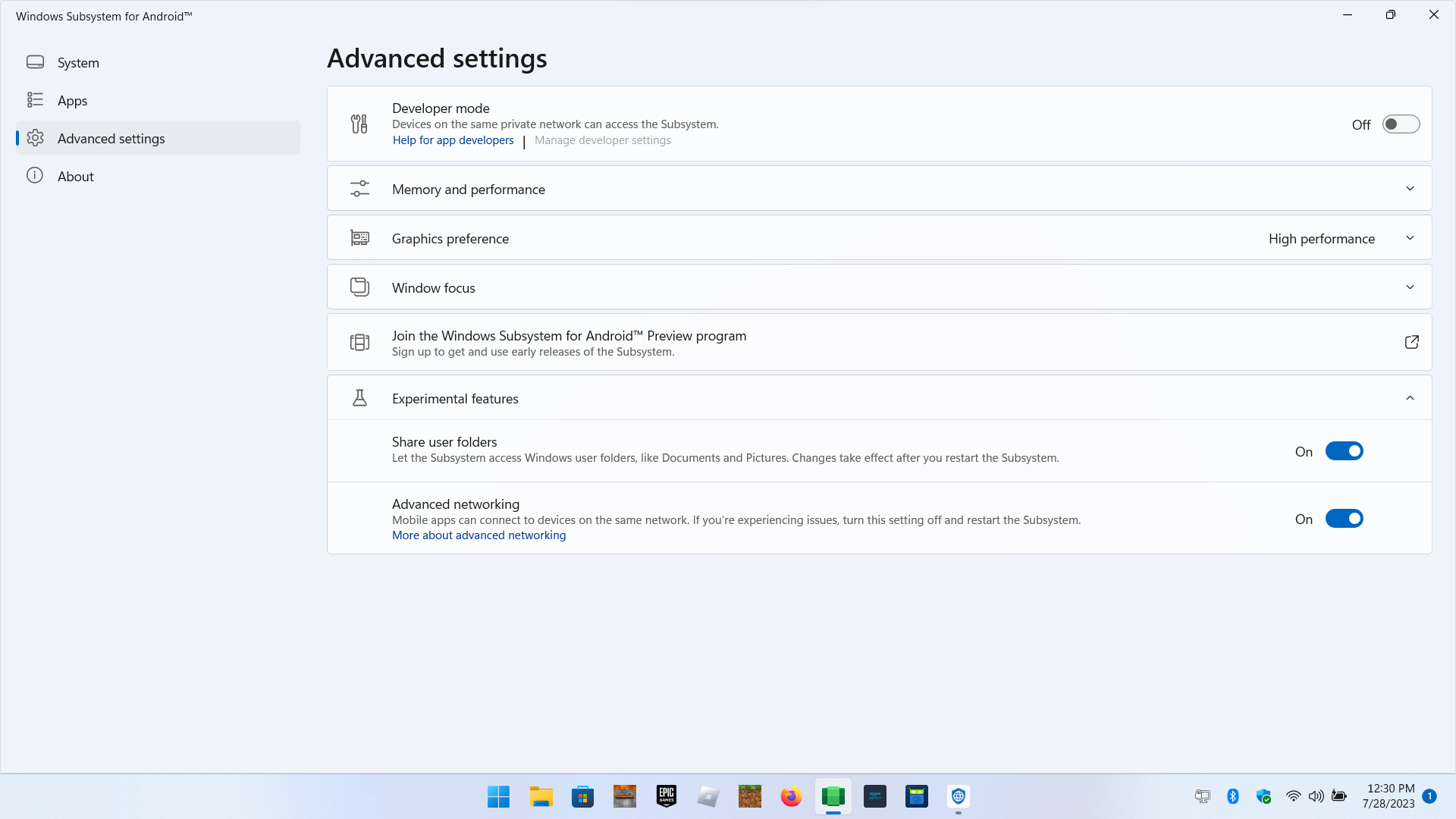Click the Wi-Fi network tray icon

click(x=1294, y=796)
